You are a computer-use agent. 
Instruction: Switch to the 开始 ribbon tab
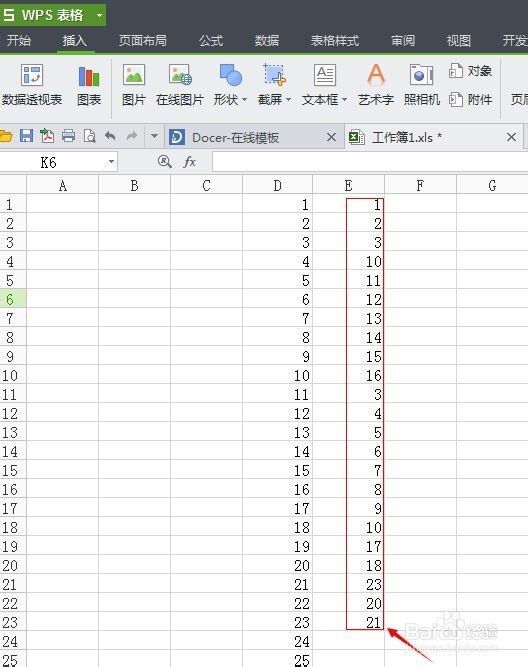pyautogui.click(x=19, y=41)
